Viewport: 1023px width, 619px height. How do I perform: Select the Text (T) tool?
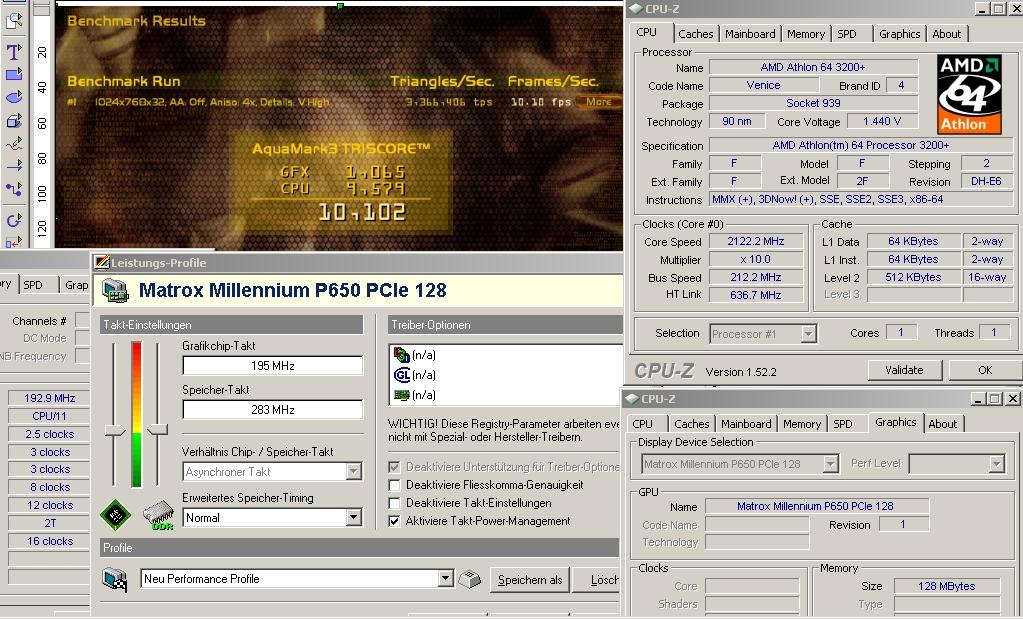pos(14,52)
